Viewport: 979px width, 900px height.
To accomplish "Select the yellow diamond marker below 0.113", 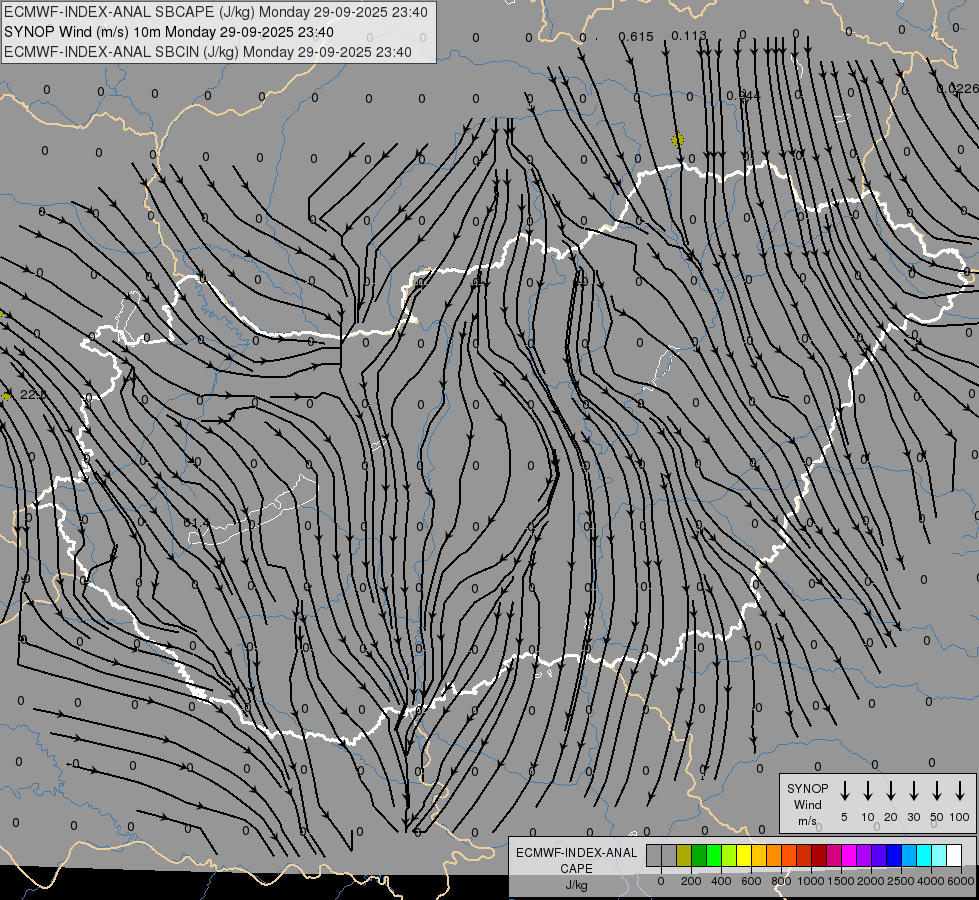I will click(677, 139).
